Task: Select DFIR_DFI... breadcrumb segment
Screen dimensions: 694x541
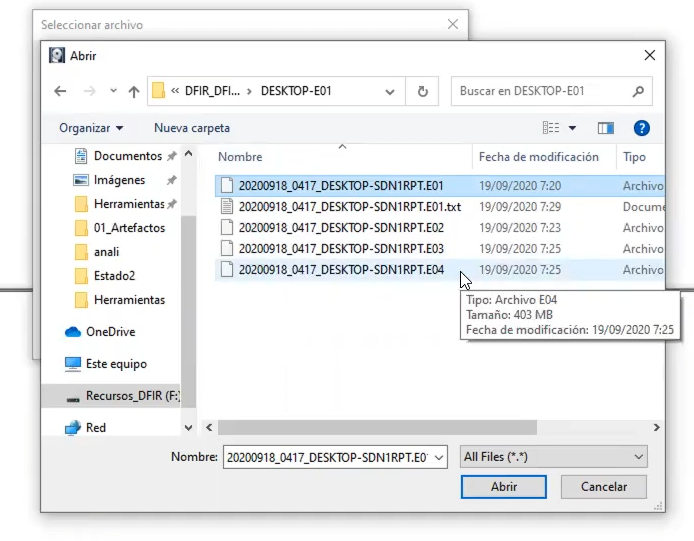Action: coord(212,91)
